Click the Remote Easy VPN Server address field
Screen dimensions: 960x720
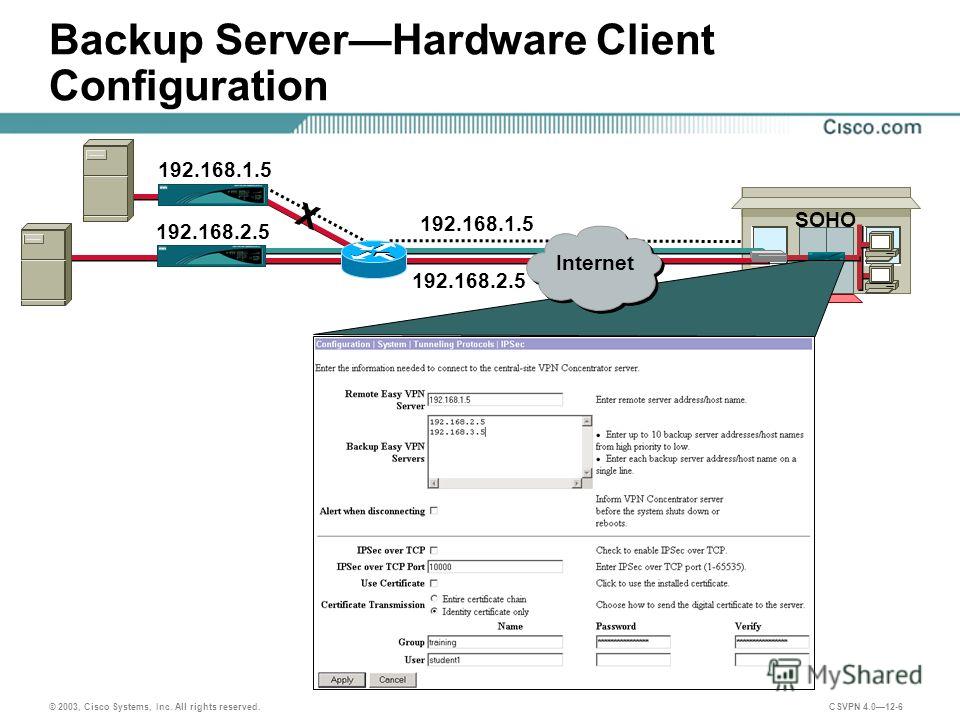point(495,399)
